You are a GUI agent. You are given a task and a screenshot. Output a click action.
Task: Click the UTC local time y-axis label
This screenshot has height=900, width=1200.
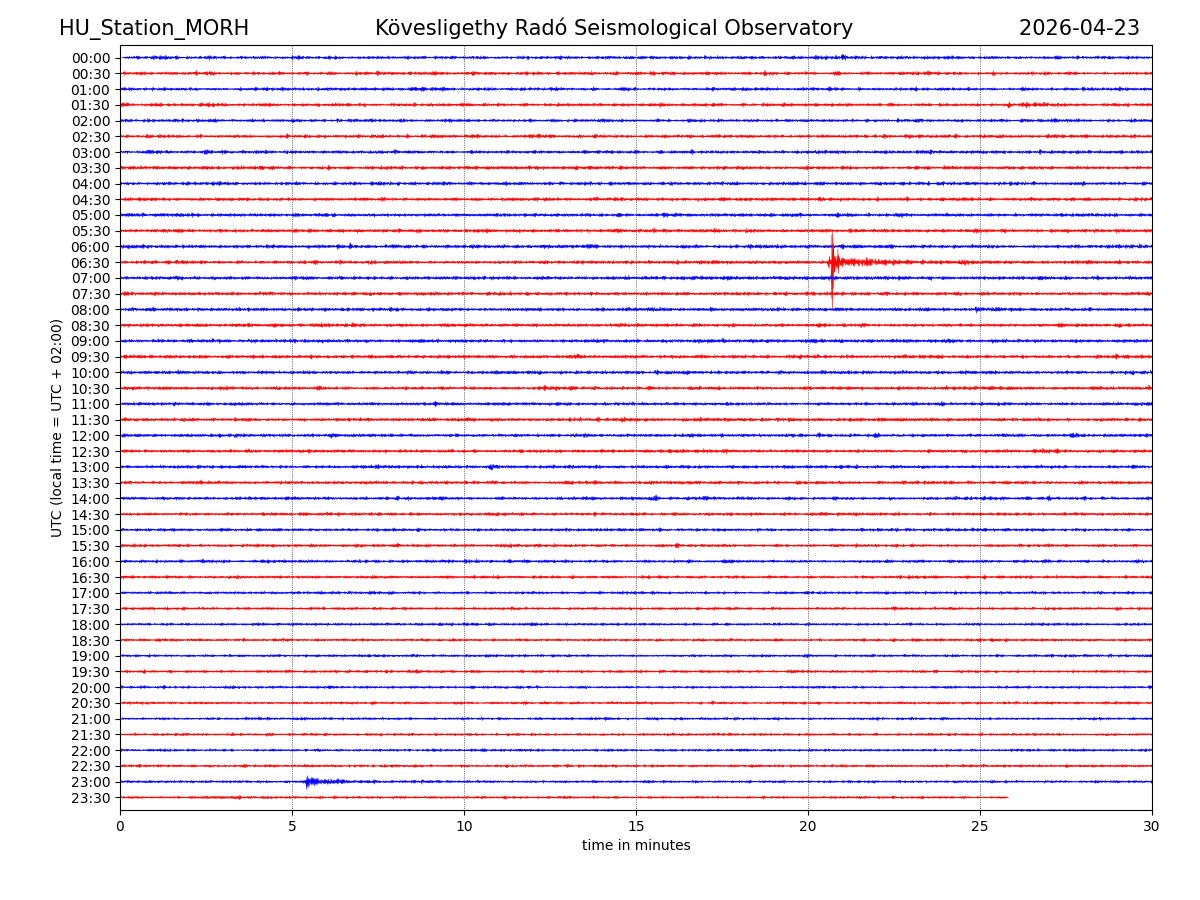point(57,428)
